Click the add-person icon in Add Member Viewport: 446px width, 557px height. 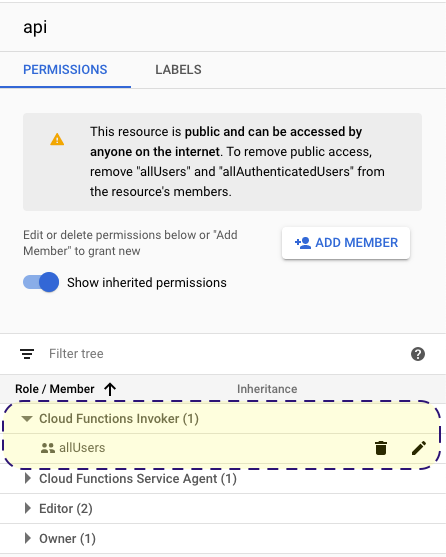(x=303, y=243)
